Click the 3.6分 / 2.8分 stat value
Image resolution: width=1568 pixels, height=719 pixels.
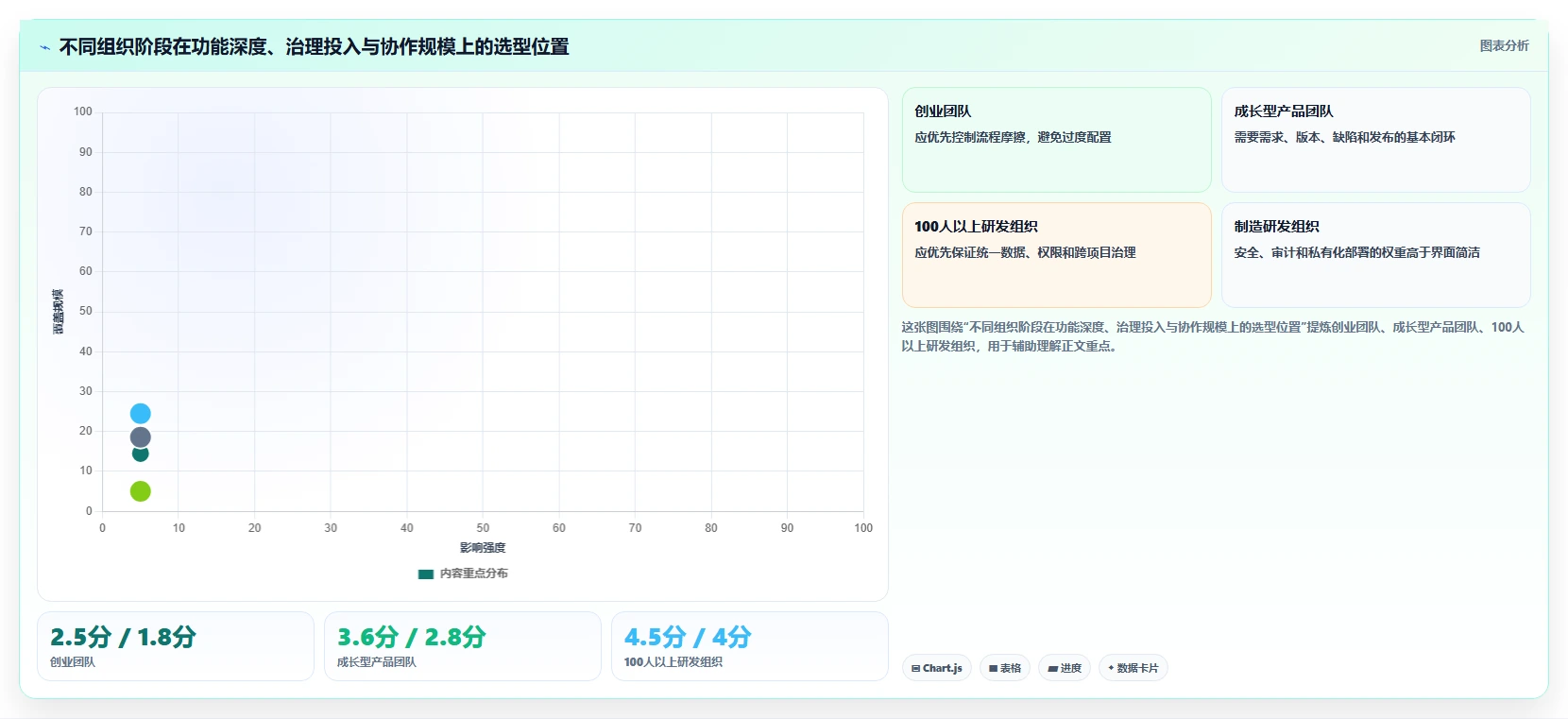pyautogui.click(x=411, y=637)
